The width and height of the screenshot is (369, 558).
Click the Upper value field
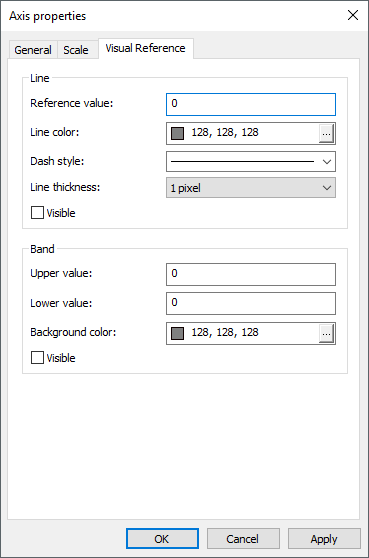tap(251, 274)
